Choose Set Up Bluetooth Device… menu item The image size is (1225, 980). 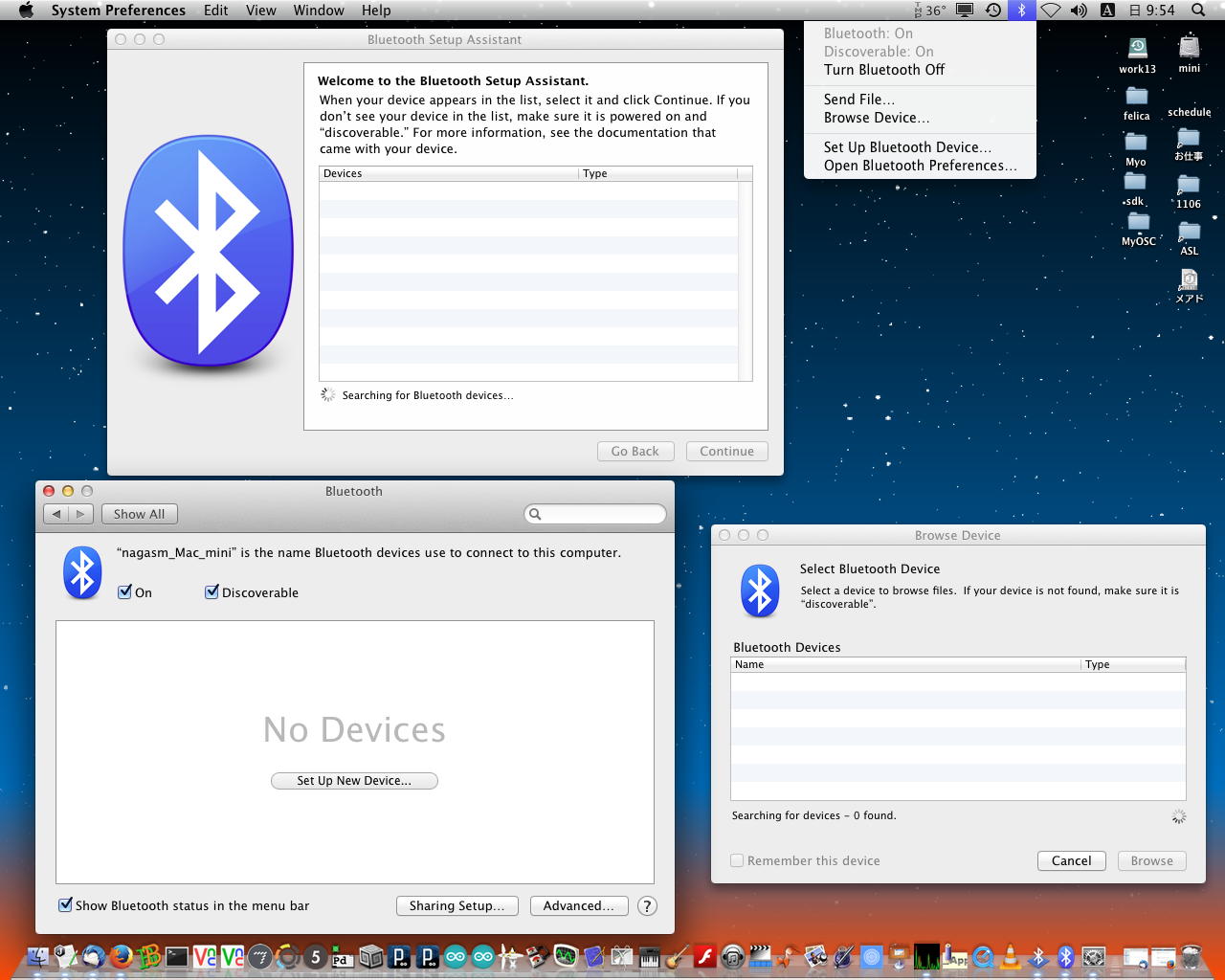[920, 147]
